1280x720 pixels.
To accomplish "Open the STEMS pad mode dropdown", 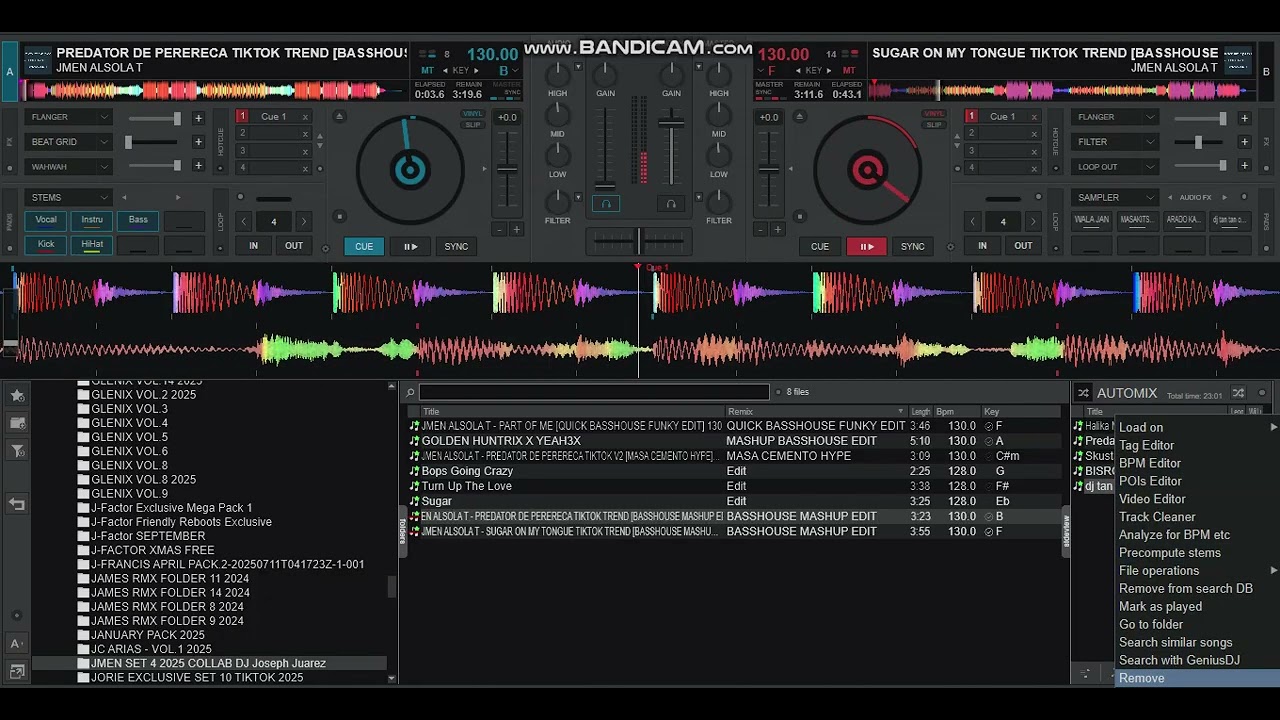I will (x=68, y=197).
